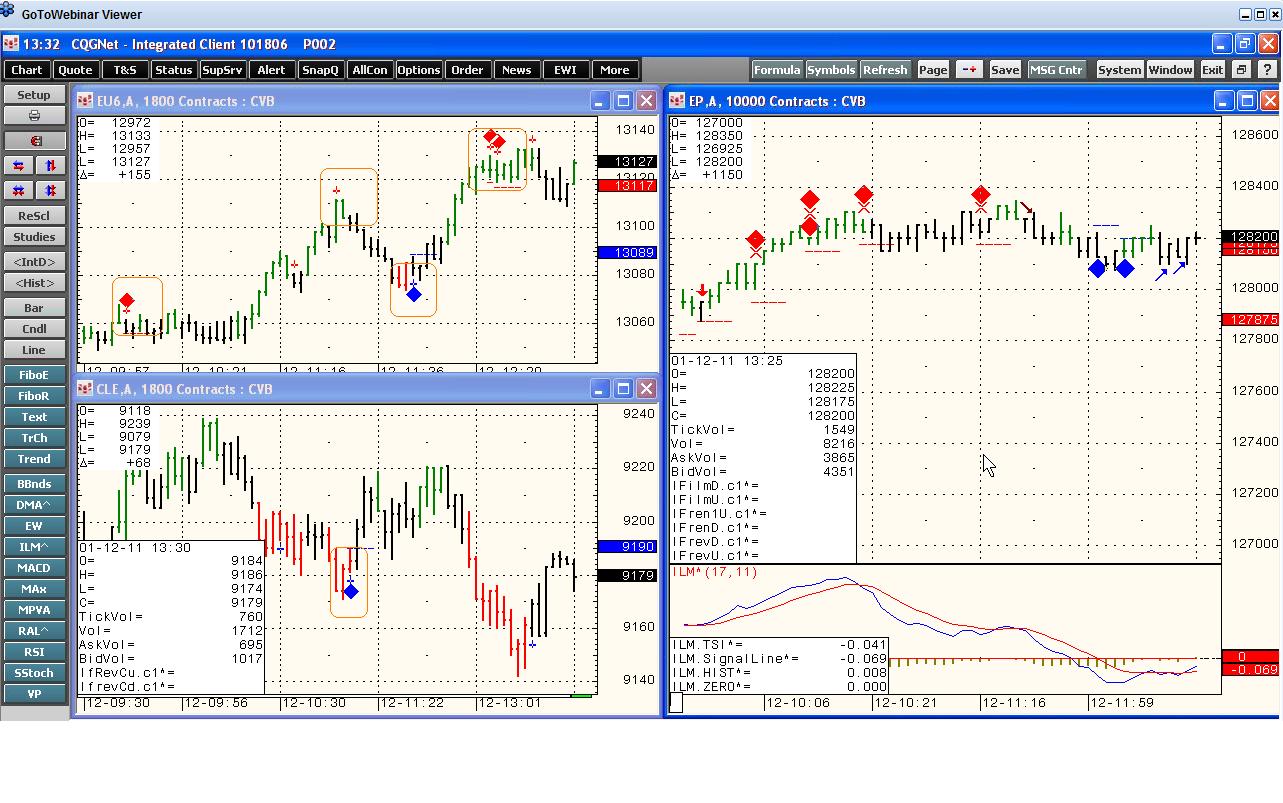Viewport: 1283px width, 803px height.
Task: Select the Text annotation tool
Action: pos(34,417)
